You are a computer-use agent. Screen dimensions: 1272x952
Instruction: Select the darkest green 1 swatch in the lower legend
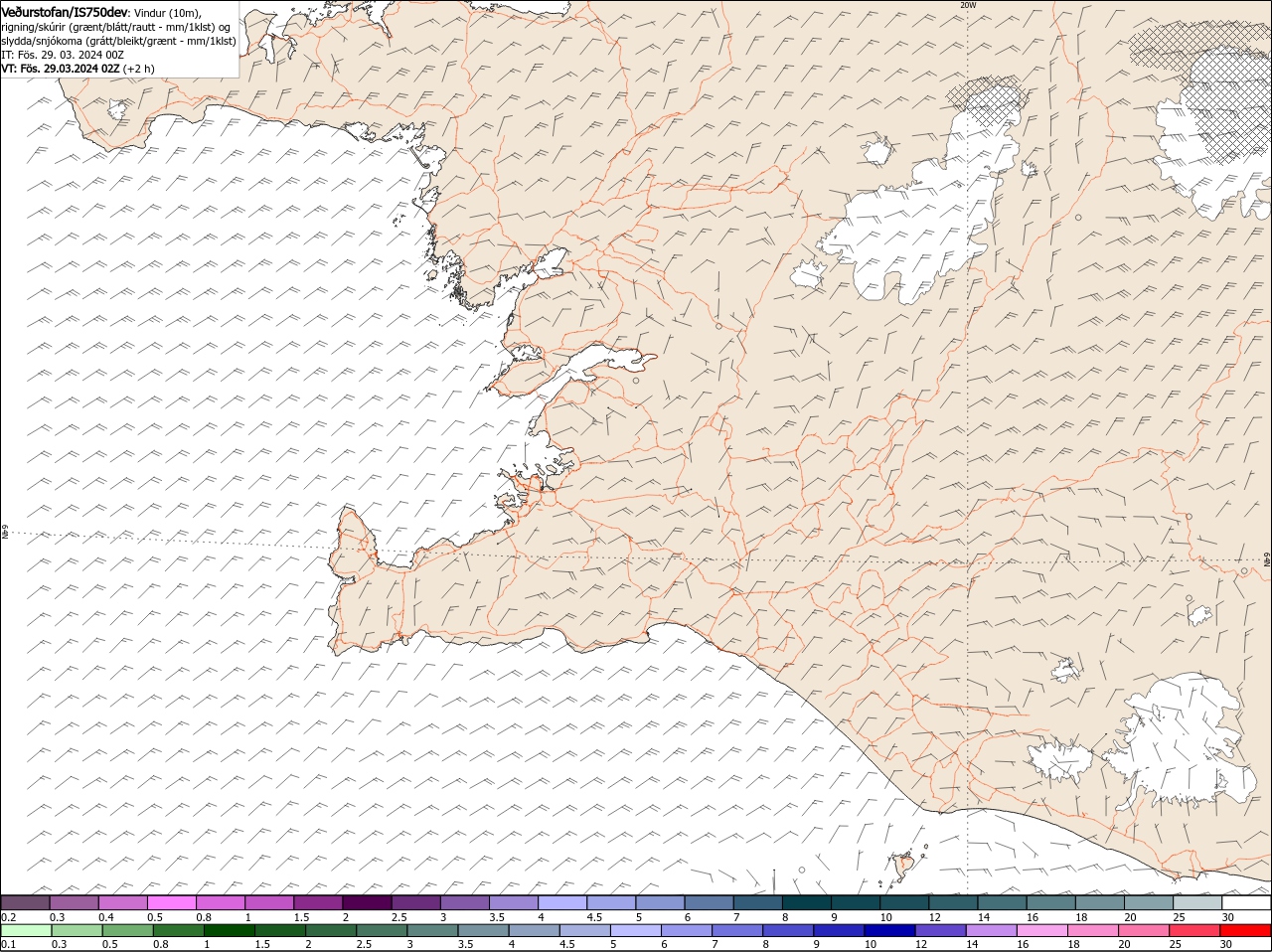230,931
